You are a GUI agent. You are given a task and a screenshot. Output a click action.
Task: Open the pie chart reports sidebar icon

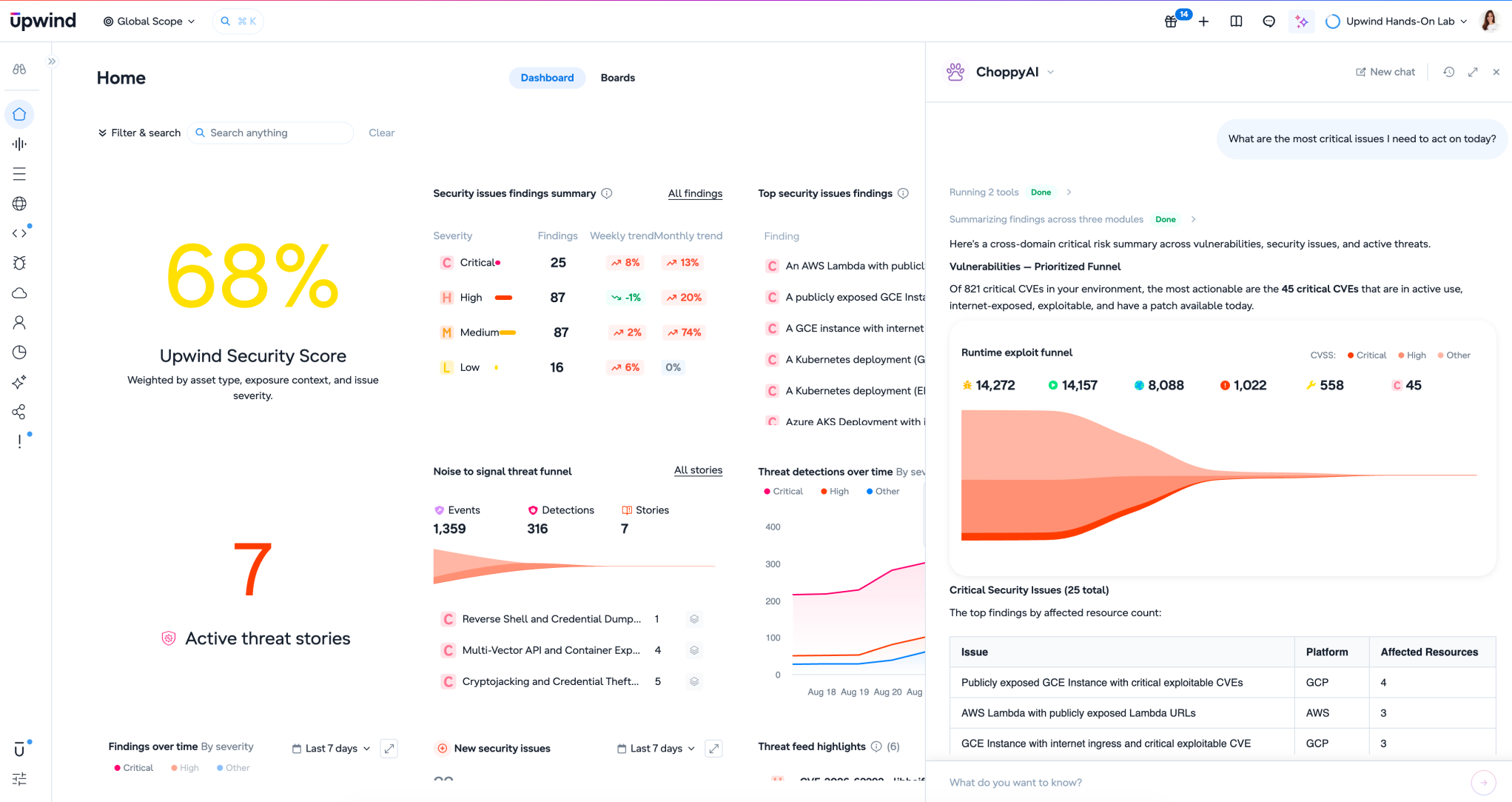pos(19,352)
